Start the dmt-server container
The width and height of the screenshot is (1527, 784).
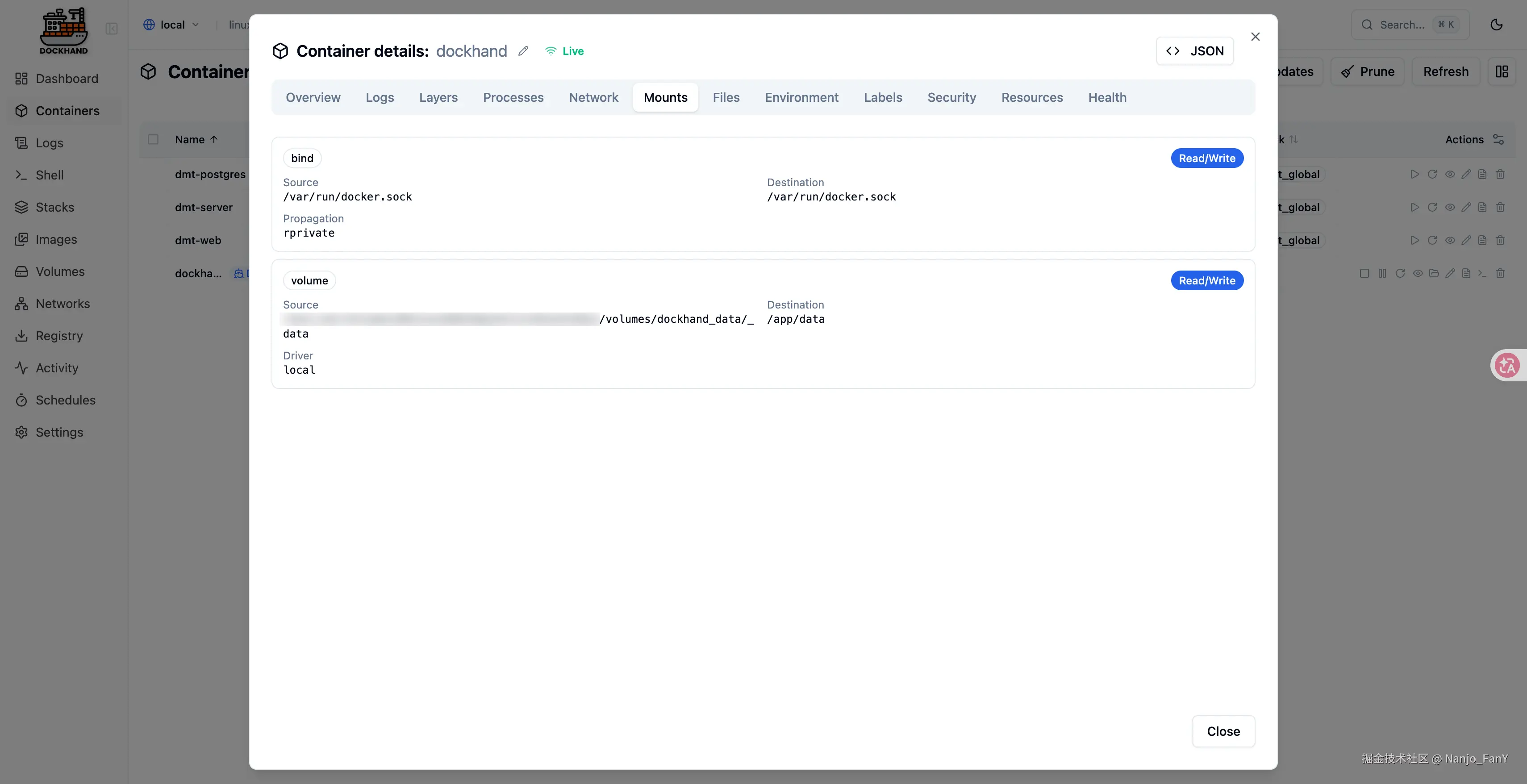click(x=1414, y=208)
